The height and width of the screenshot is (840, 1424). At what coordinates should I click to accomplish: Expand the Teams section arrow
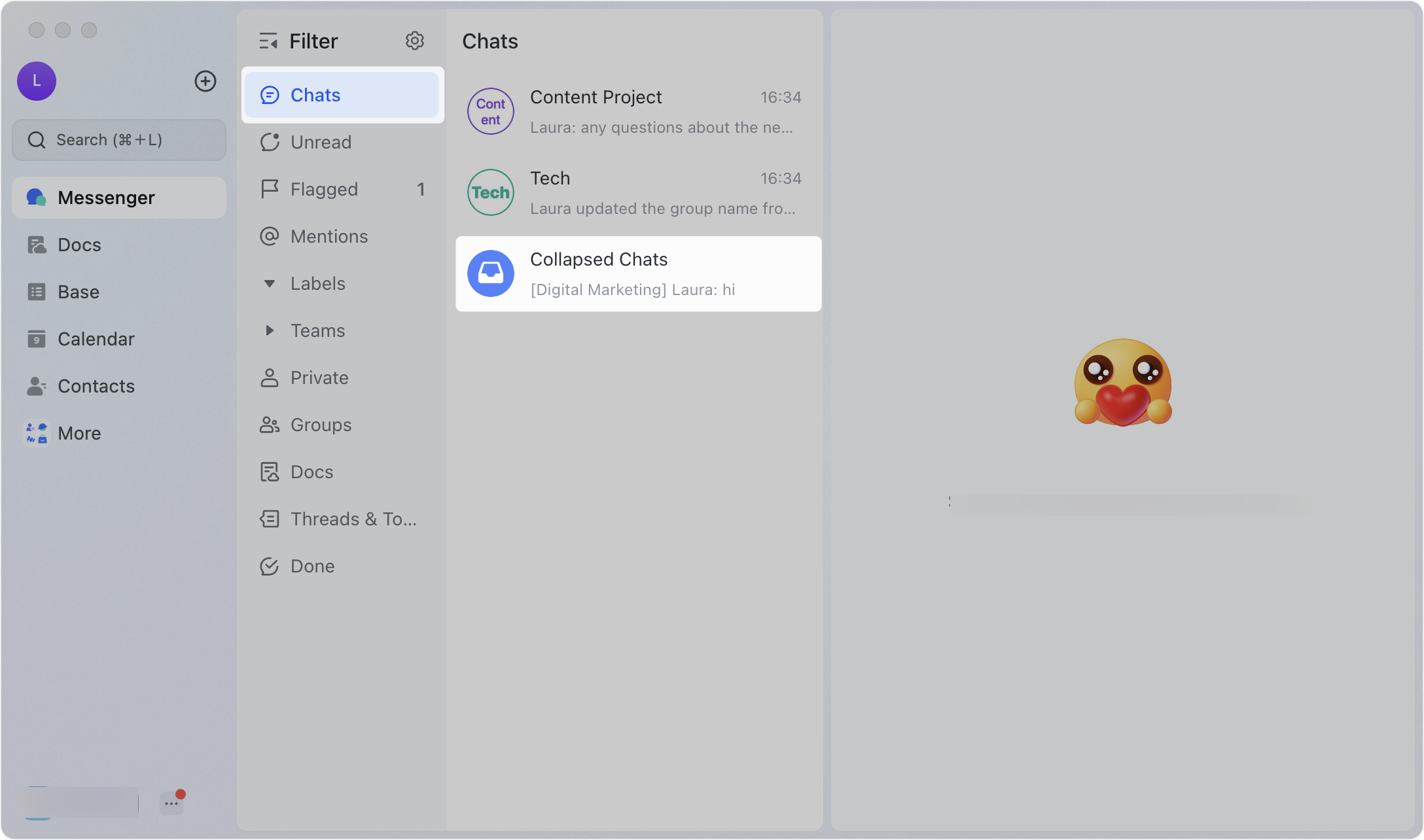269,330
